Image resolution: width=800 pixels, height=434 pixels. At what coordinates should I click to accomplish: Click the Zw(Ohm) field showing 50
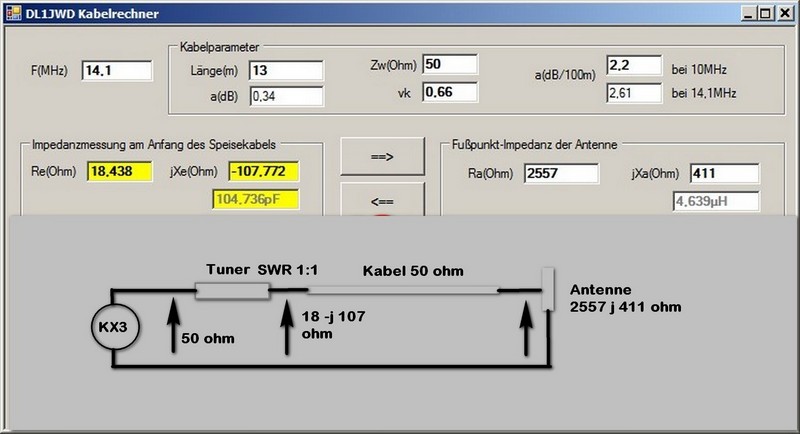[x=450, y=64]
